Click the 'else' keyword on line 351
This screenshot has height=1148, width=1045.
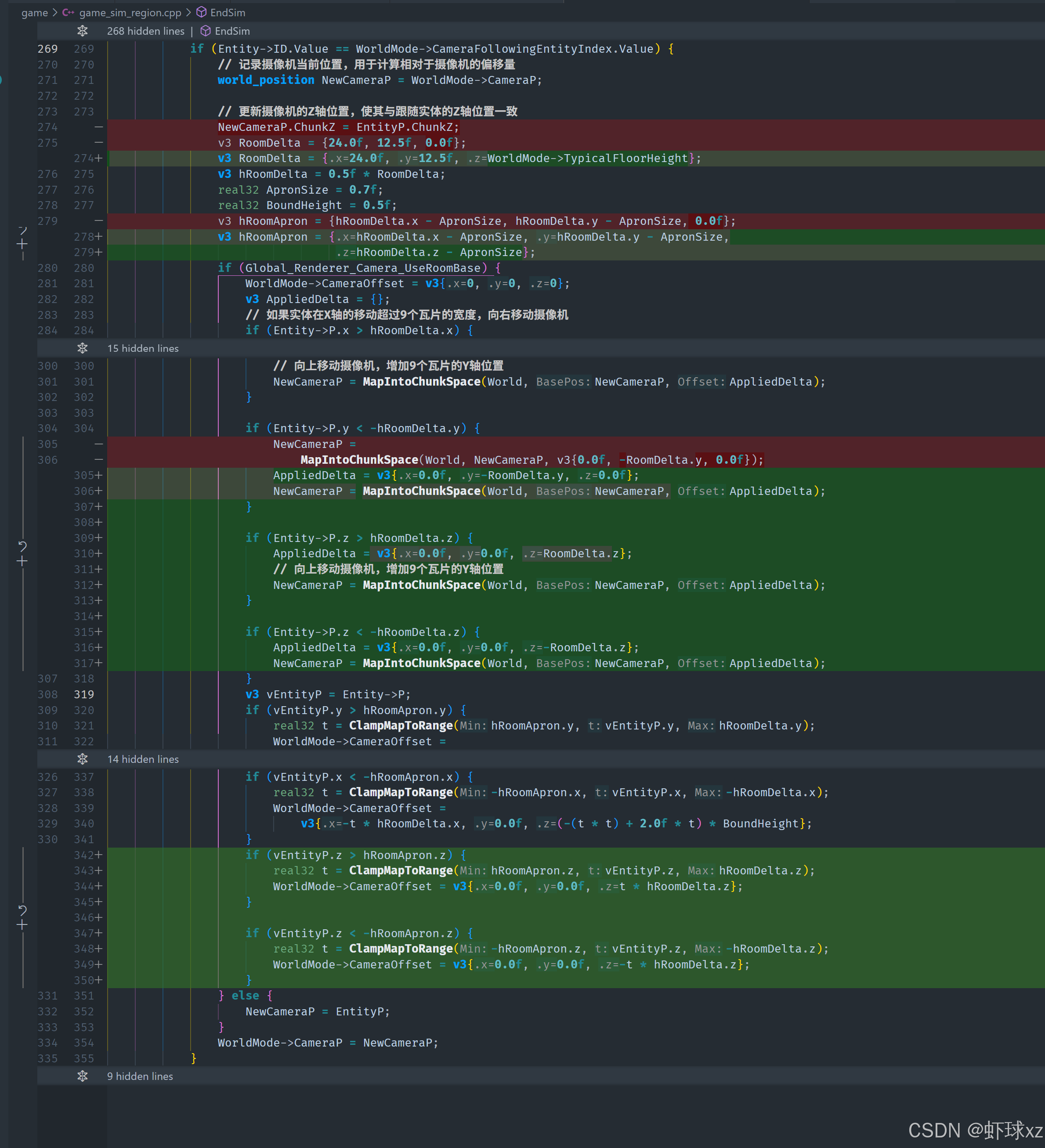pos(245,996)
